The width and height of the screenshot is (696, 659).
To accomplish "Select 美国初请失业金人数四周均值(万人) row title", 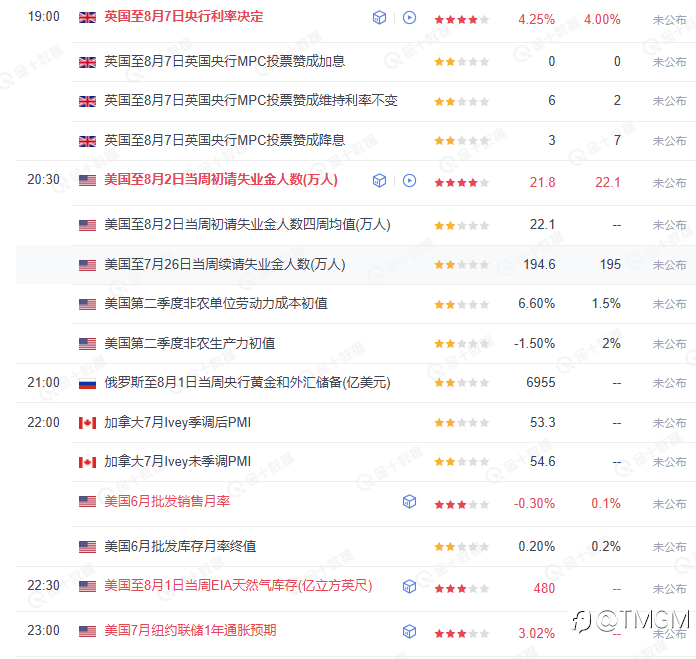I will click(x=247, y=225).
